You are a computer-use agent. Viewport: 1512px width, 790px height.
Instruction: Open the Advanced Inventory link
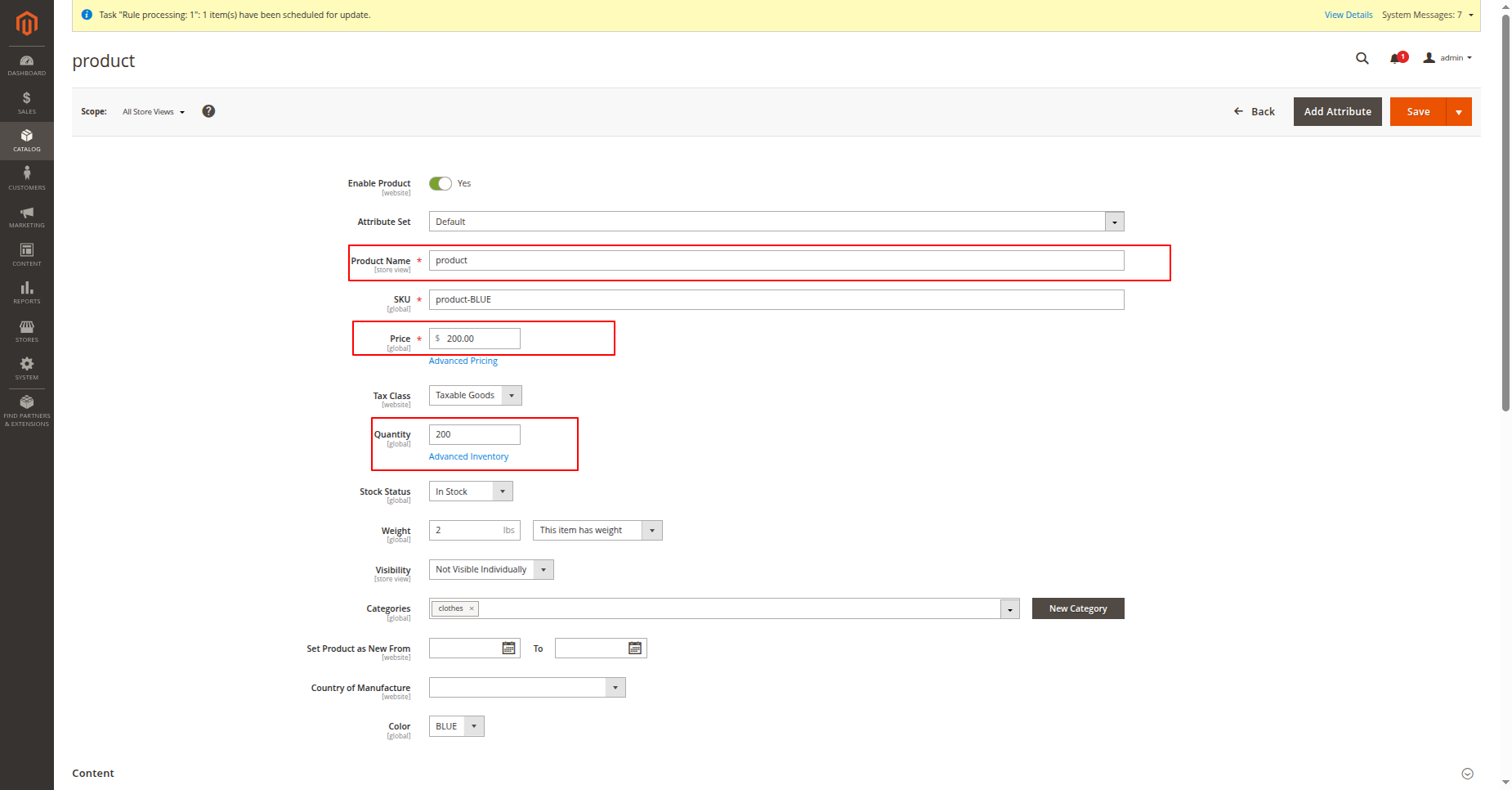(468, 456)
